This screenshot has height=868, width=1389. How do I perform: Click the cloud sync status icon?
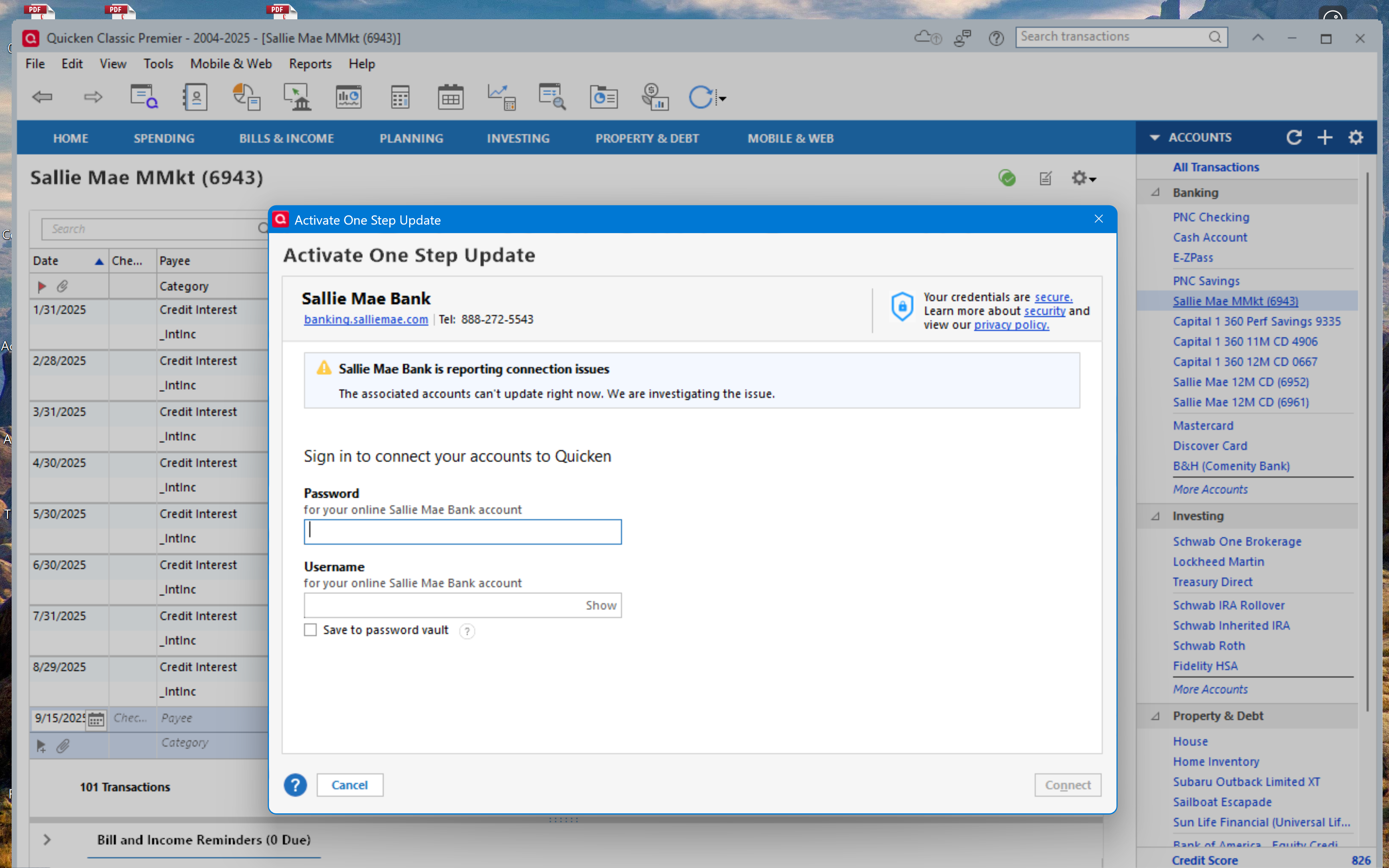point(926,38)
